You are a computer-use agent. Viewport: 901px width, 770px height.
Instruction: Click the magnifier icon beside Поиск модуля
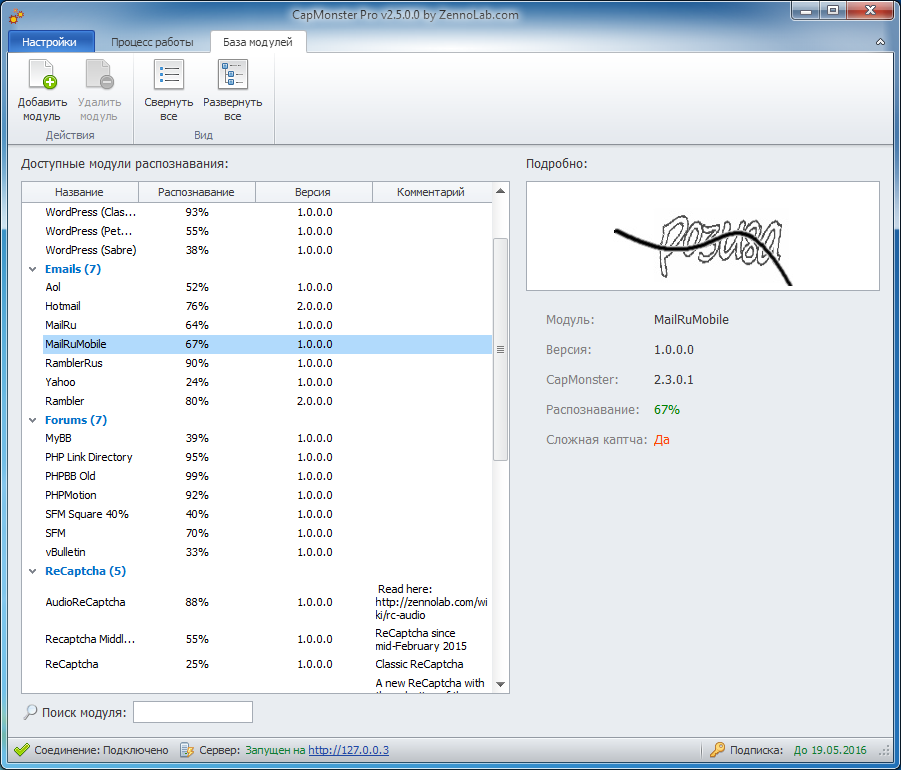click(30, 713)
